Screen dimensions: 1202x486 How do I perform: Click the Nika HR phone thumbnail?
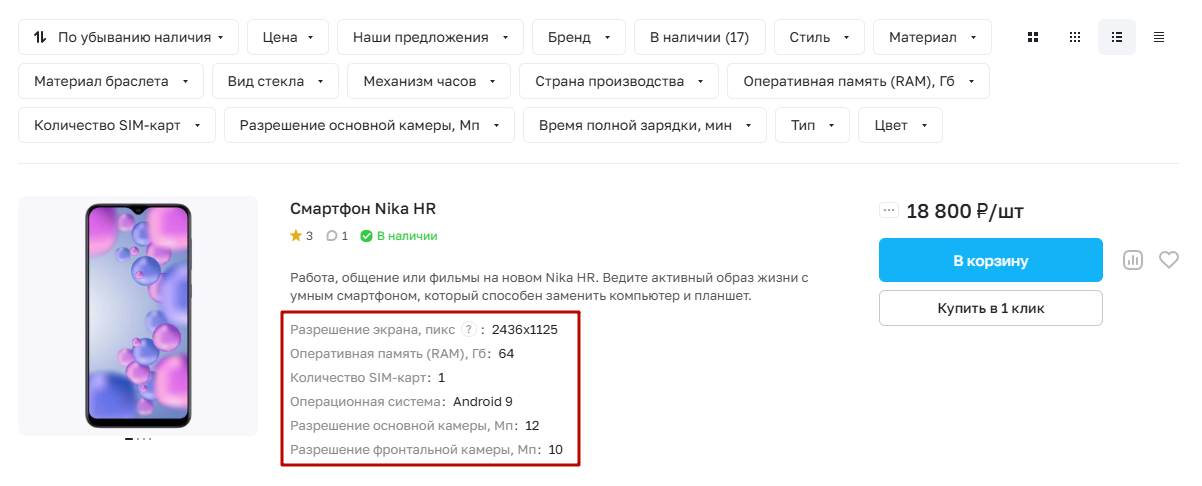pyautogui.click(x=138, y=315)
